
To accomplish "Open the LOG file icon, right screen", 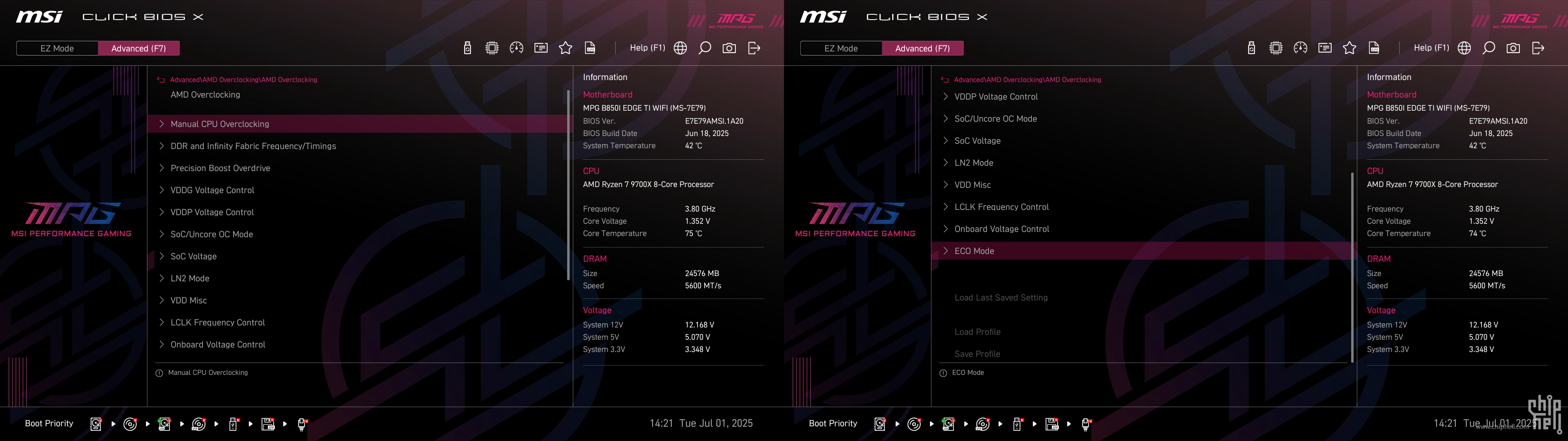I will click(x=1374, y=48).
